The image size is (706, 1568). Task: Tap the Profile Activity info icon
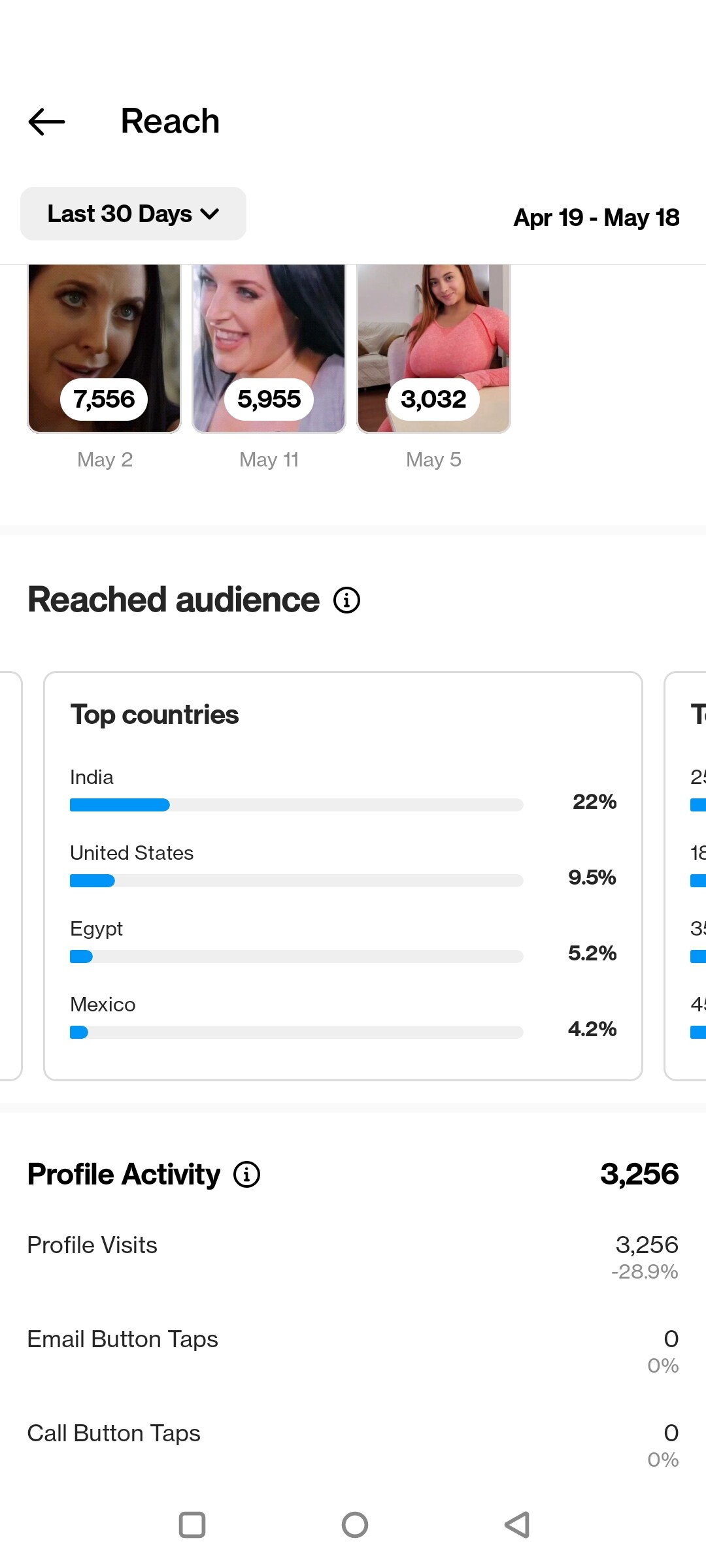pos(246,1174)
